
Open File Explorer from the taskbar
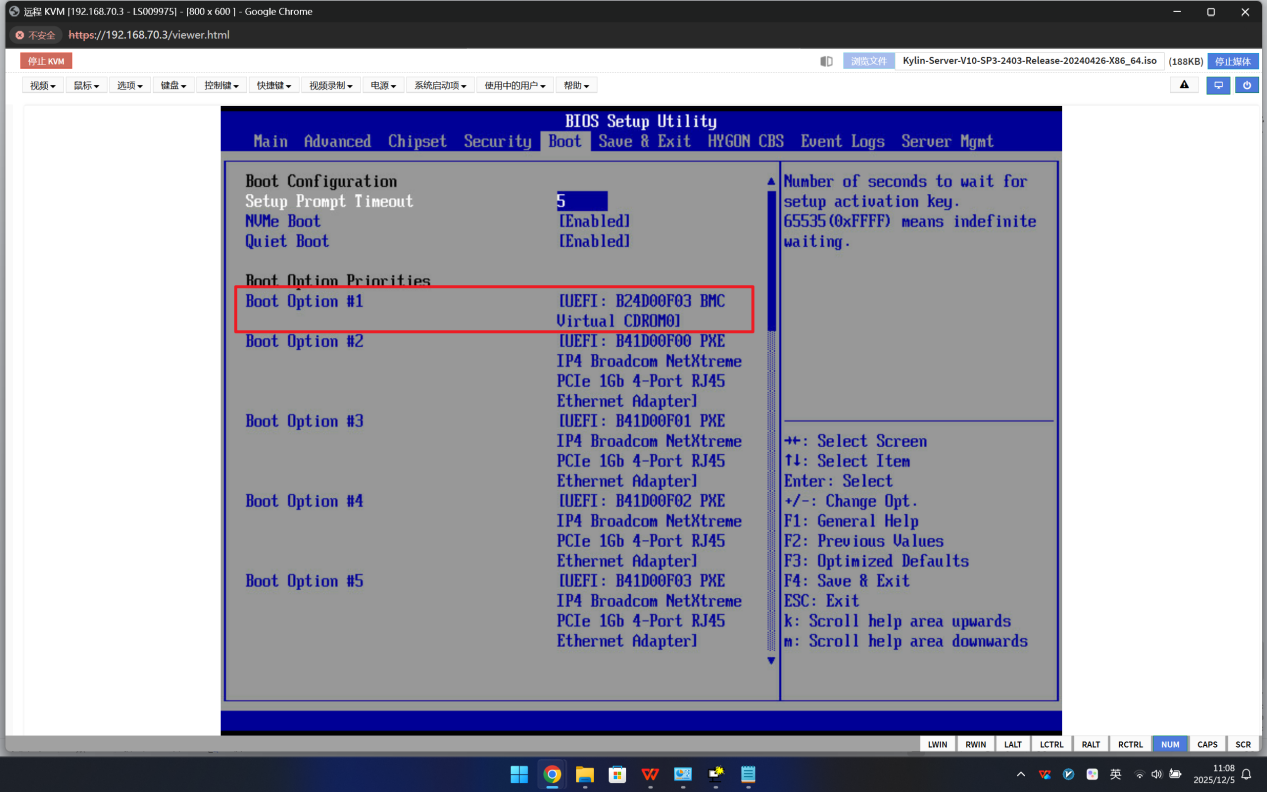585,774
